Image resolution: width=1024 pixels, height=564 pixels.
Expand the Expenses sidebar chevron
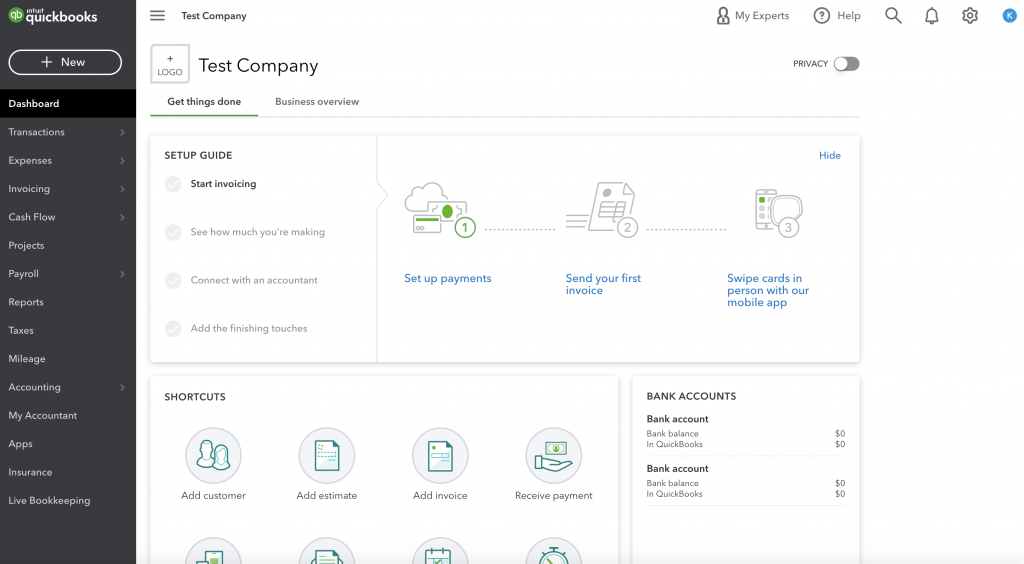(122, 161)
